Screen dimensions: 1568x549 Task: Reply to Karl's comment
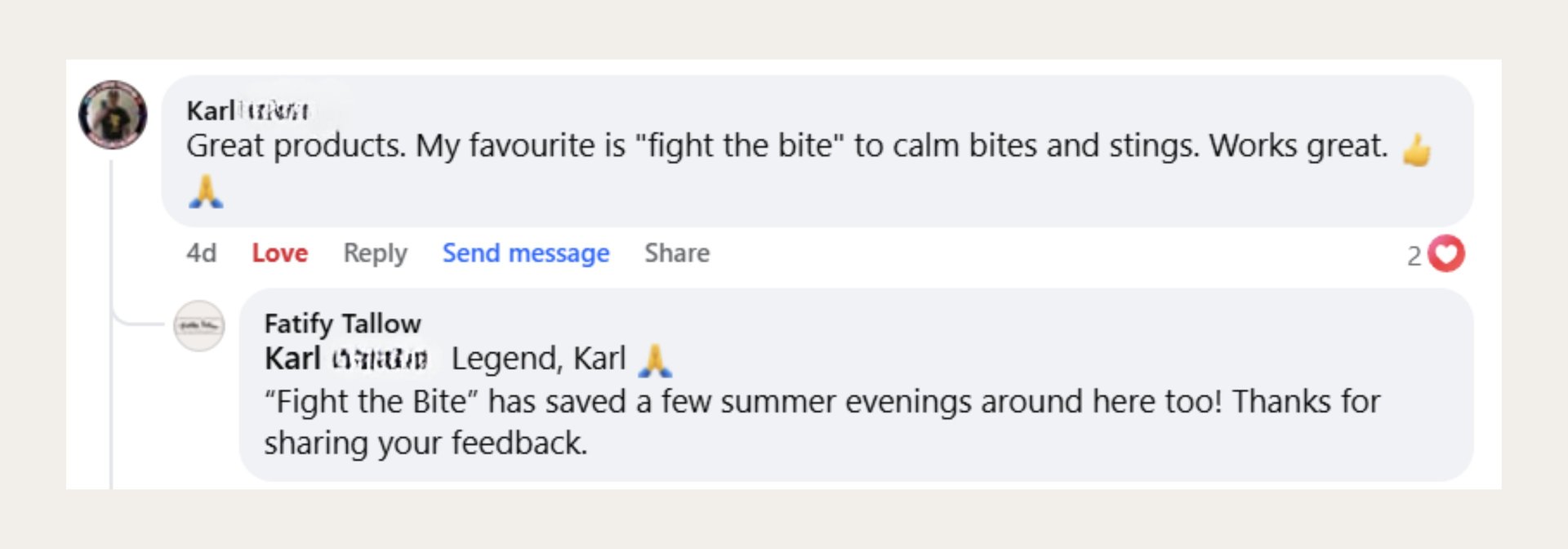click(375, 253)
